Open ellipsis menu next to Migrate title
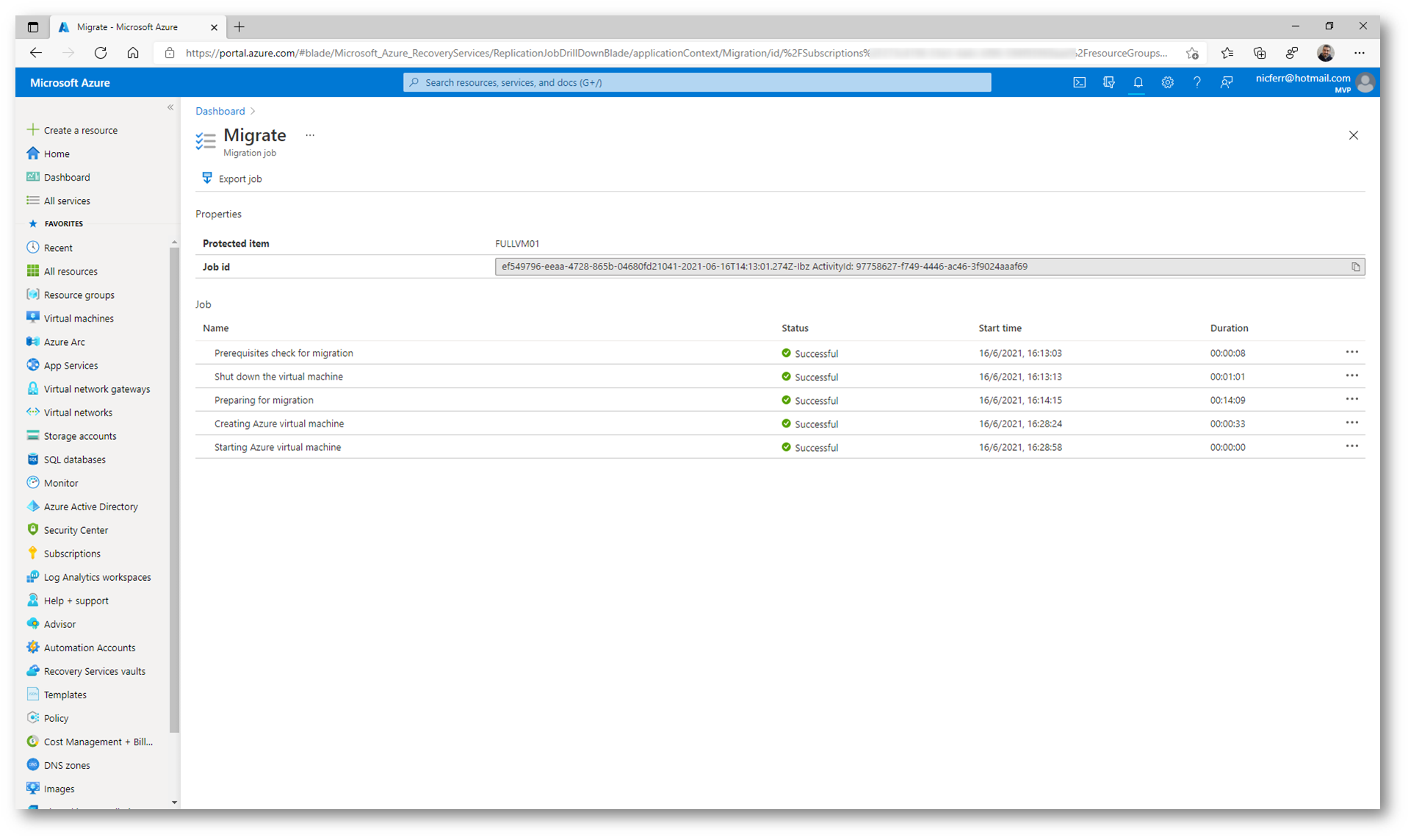Image resolution: width=1411 pixels, height=840 pixels. tap(310, 135)
